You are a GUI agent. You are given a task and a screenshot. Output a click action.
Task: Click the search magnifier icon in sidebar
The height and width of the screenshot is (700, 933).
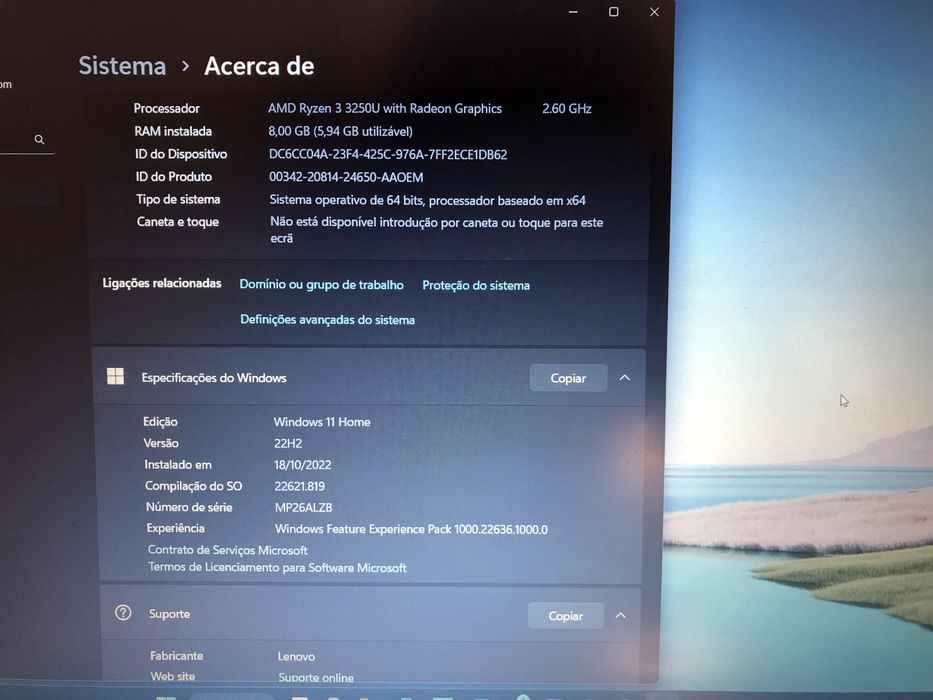(39, 139)
